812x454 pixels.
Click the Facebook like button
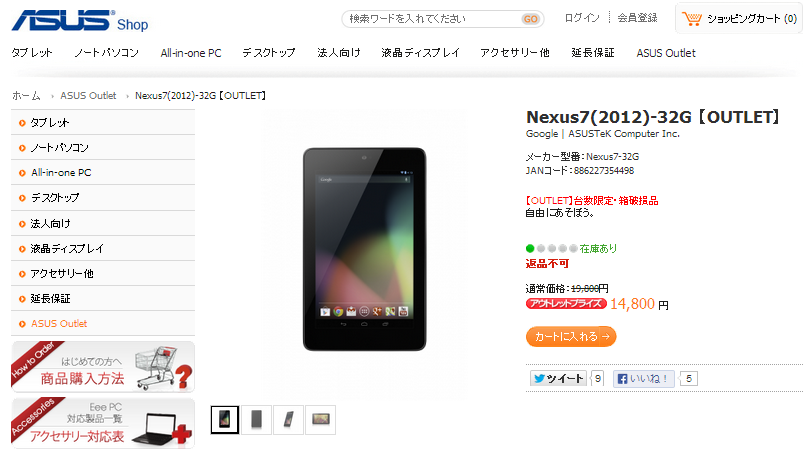tap(644, 378)
